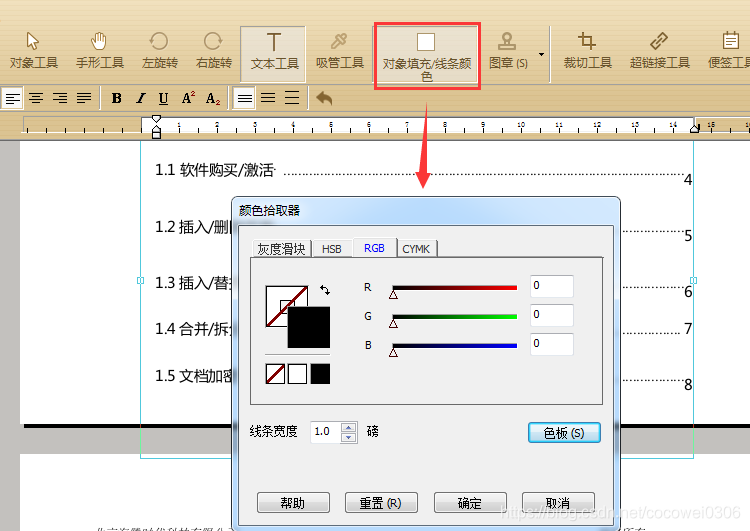The width and height of the screenshot is (750, 531).
Task: Click the left text box handle
Action: pos(140,280)
